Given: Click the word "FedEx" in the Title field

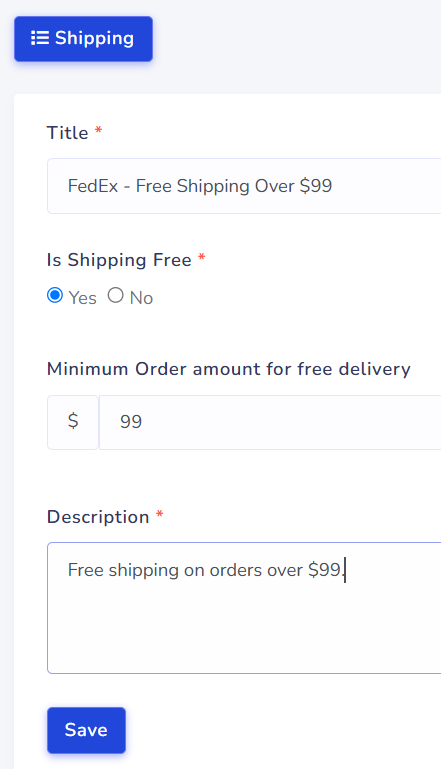Looking at the screenshot, I should point(93,186).
